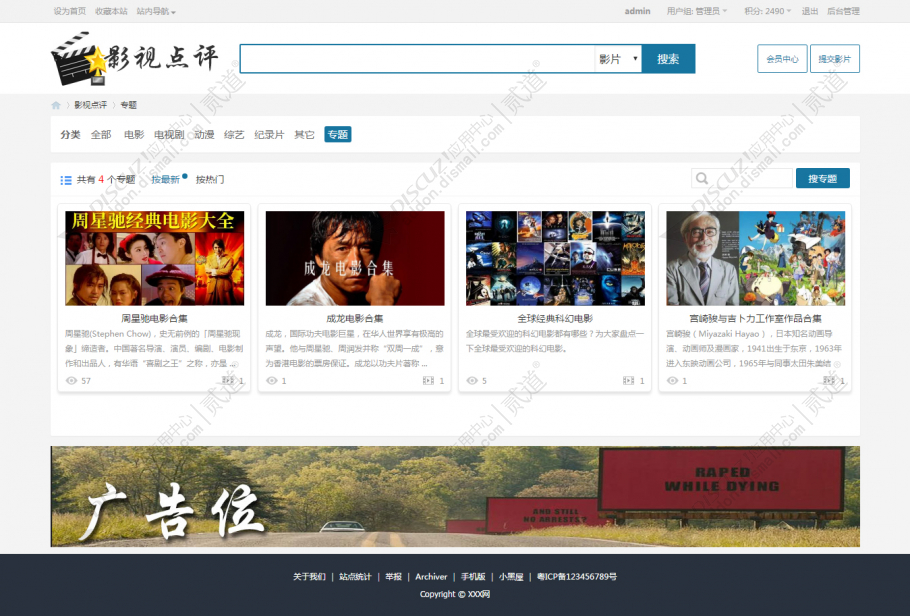Image resolution: width=910 pixels, height=616 pixels.
Task: Click the 搜专题 button
Action: coord(822,178)
